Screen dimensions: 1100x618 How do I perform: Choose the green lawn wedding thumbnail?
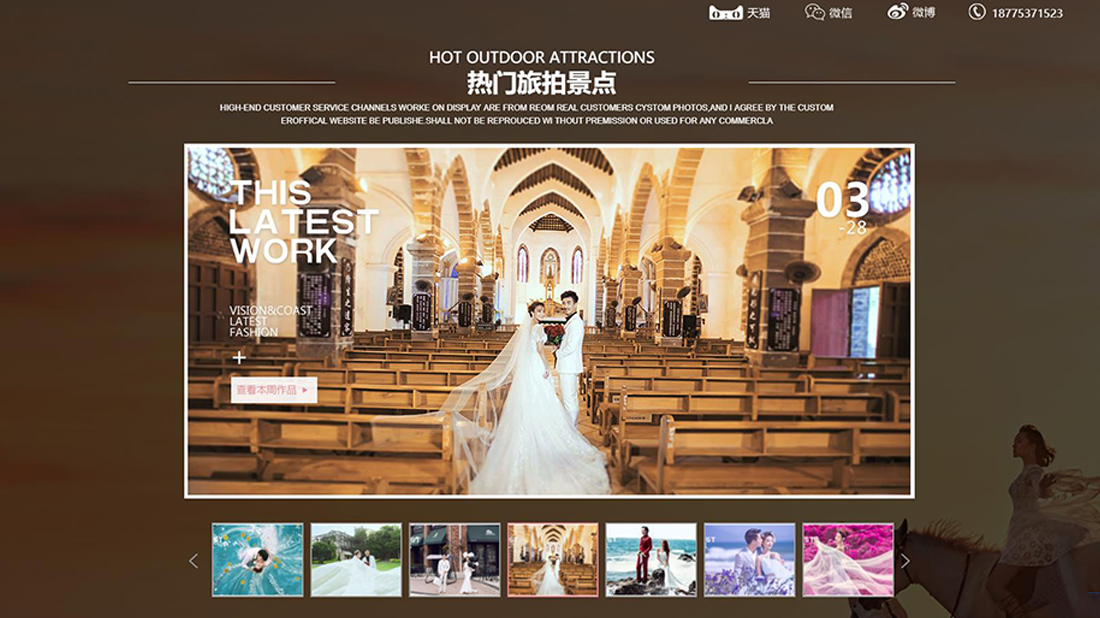[x=356, y=560]
